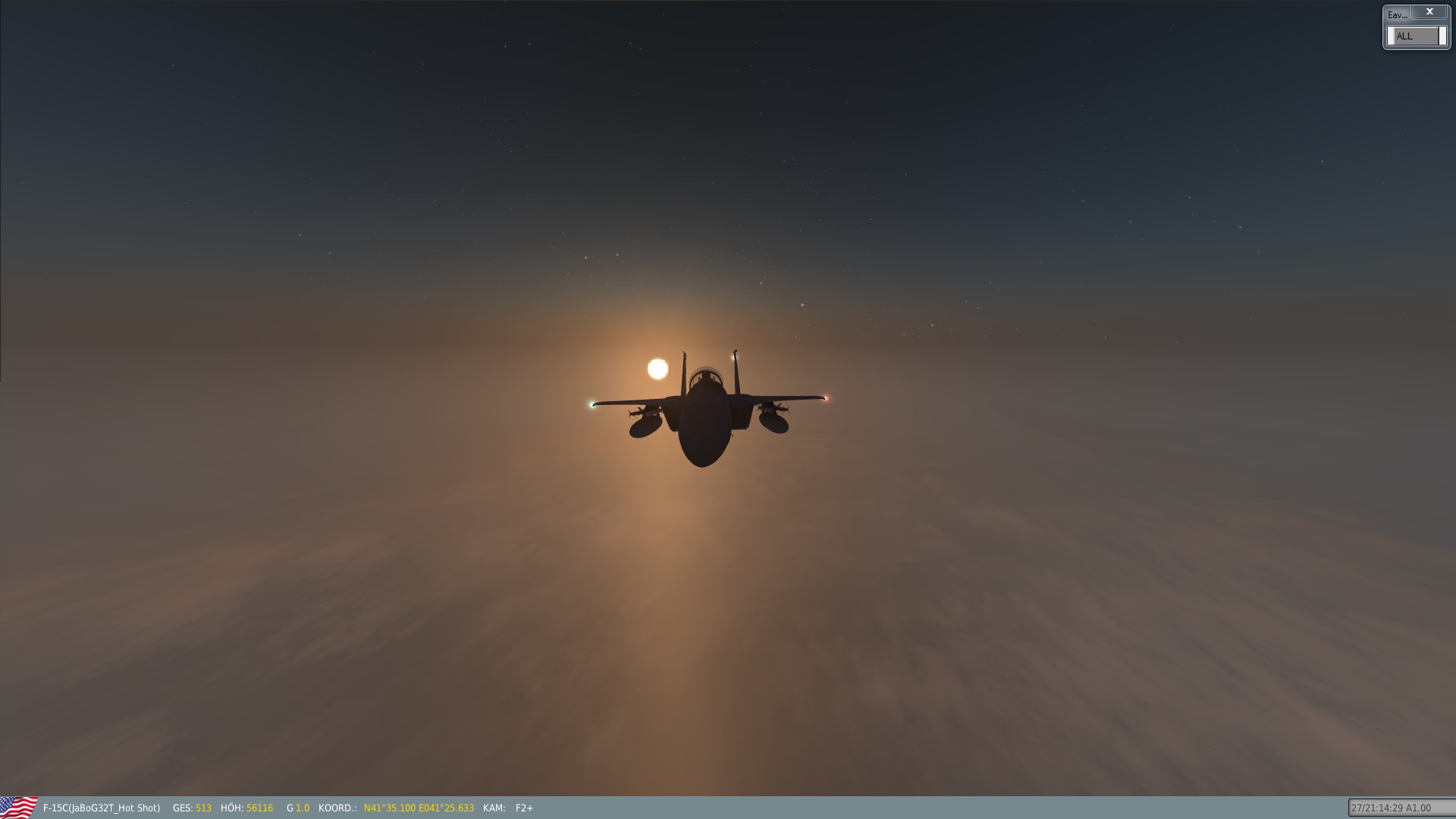This screenshot has width=1456, height=819.
Task: Close the small Eav... chat window
Action: (x=1429, y=12)
